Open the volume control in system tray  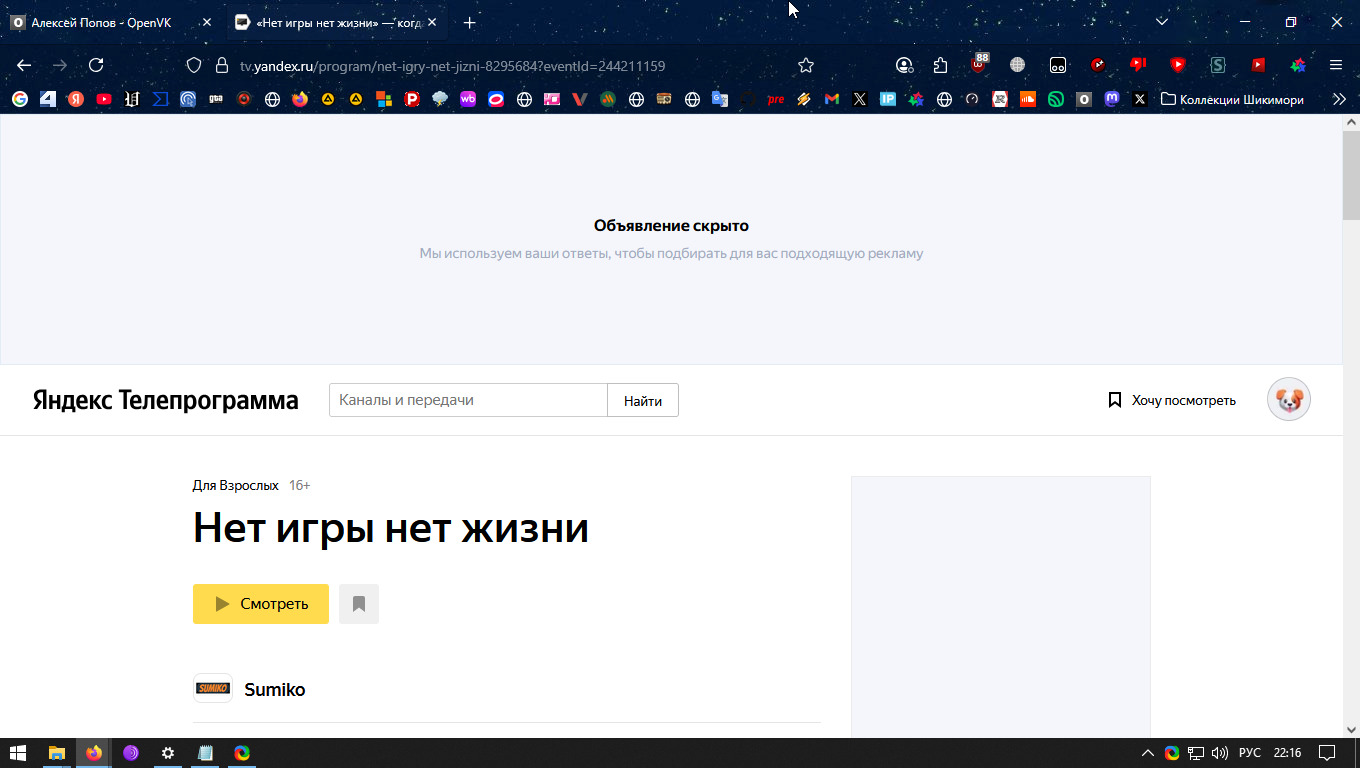click(1220, 753)
